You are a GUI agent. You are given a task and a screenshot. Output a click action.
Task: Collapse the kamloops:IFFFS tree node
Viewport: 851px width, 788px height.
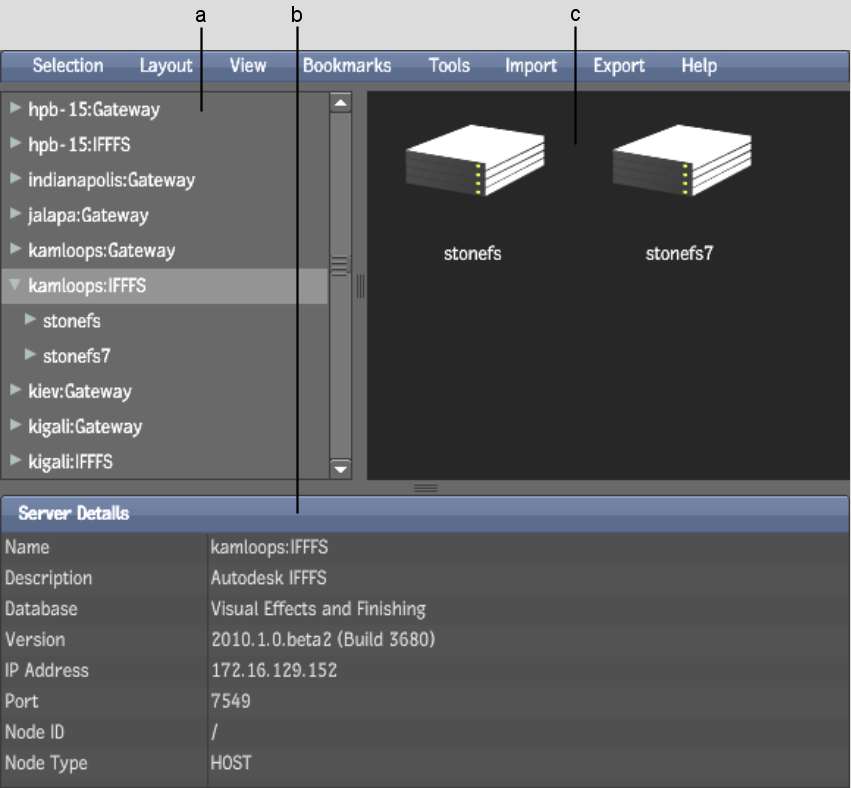coord(15,285)
